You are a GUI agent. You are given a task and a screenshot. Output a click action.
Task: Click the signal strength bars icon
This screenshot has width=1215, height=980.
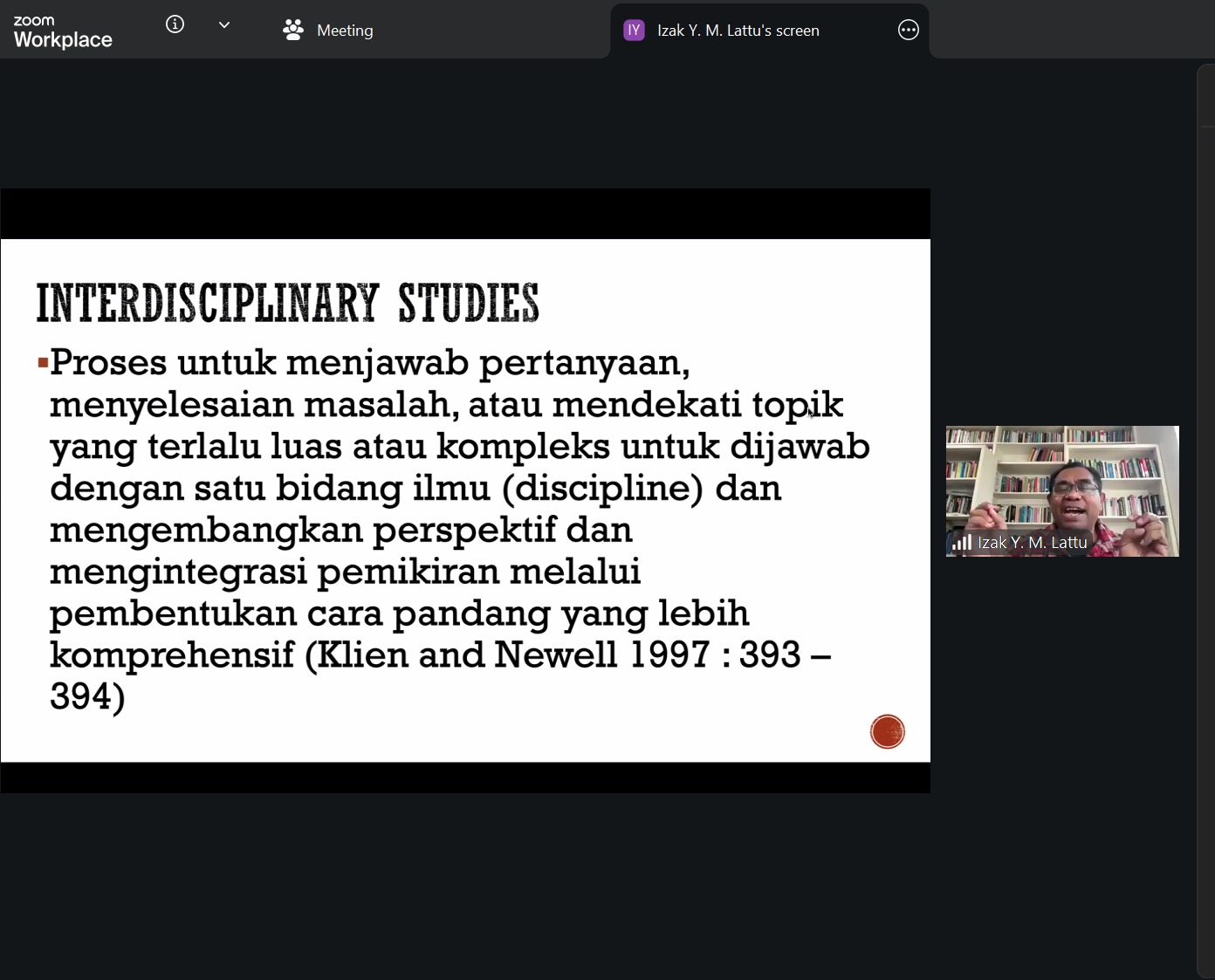[962, 543]
